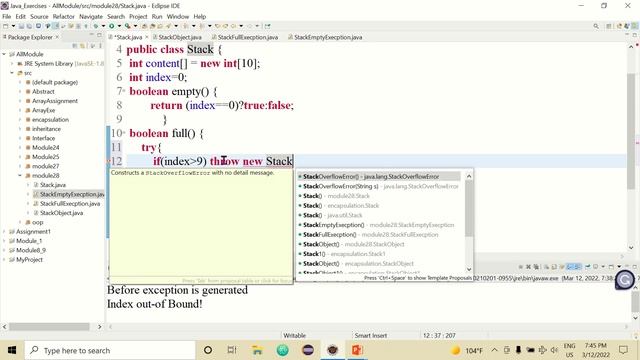Click the Display Selected Console icon
This screenshot has height=360, width=640.
click(596, 267)
